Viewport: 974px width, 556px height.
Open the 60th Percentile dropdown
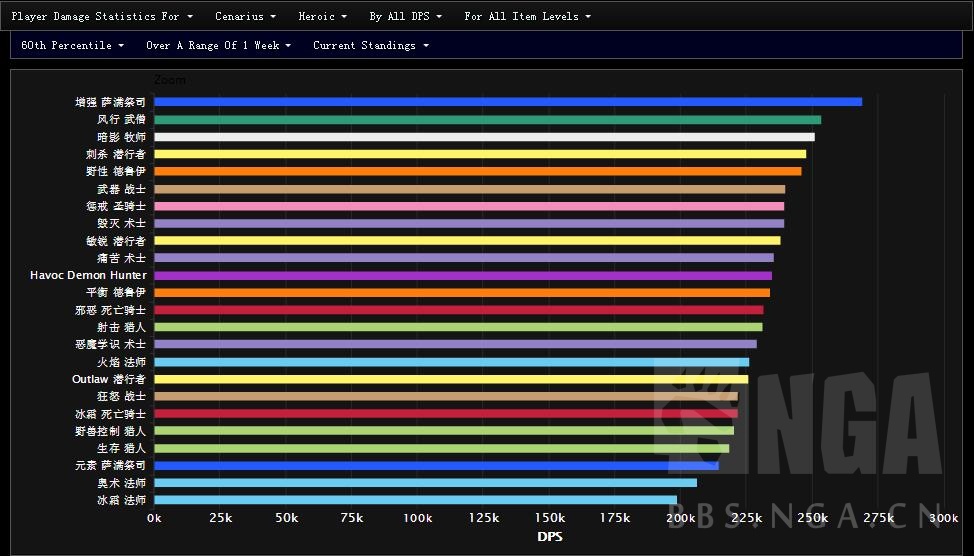(x=73, y=45)
